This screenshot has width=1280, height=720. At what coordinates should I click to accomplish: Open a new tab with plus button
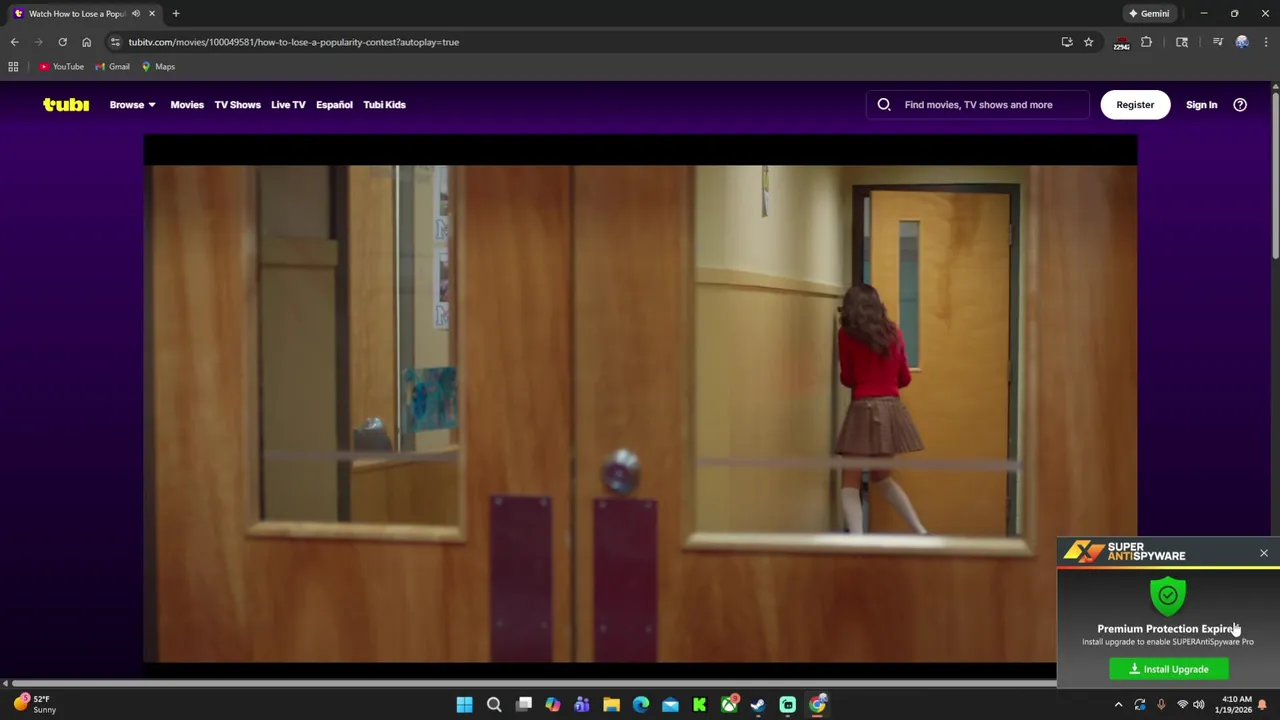point(176,14)
